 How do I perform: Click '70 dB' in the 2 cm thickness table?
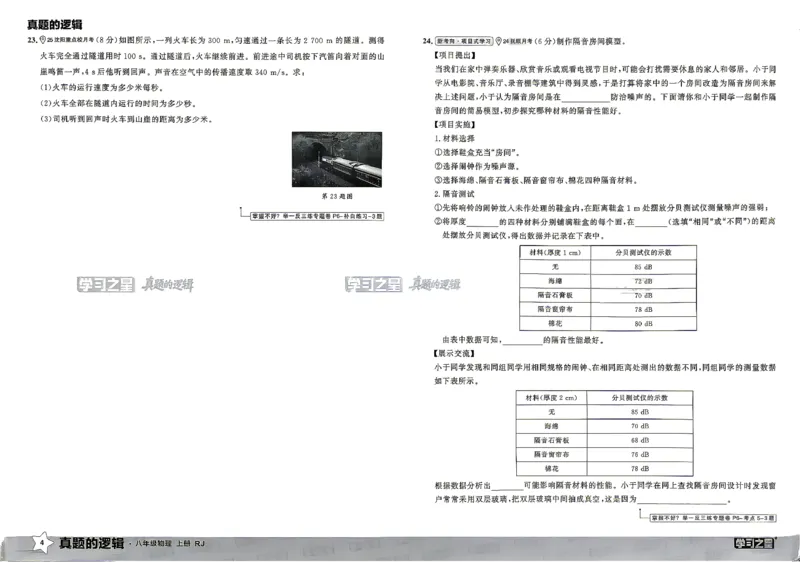[x=640, y=426]
